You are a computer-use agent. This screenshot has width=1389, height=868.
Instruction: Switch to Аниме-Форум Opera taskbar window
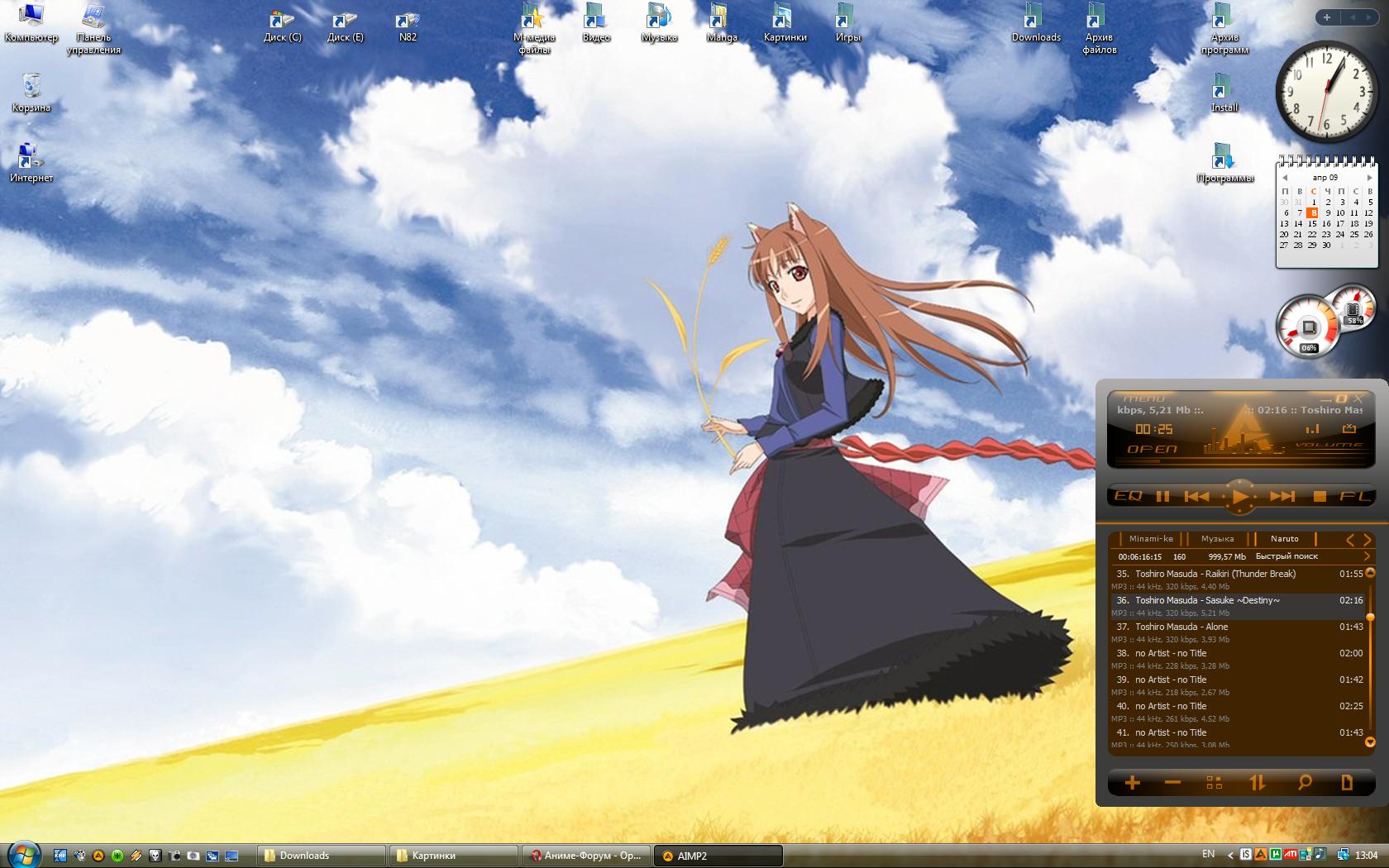[x=585, y=856]
